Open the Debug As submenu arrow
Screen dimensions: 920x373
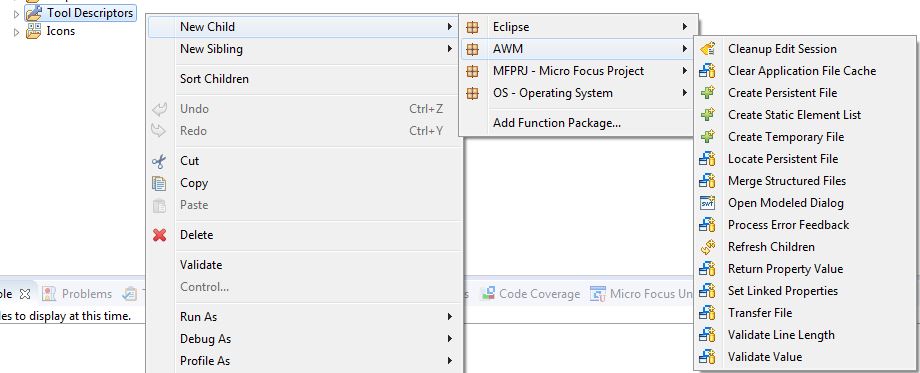coord(449,339)
